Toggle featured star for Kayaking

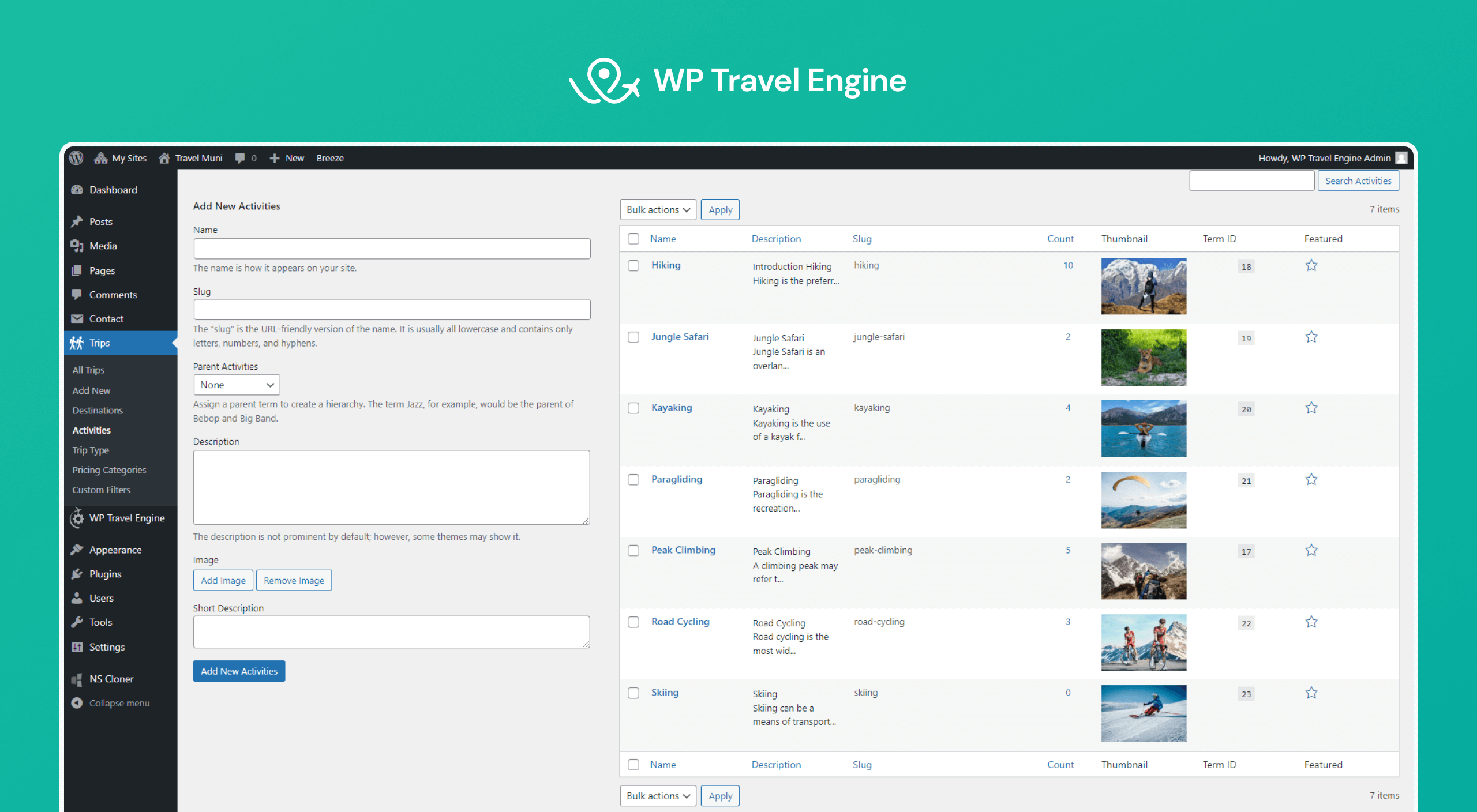(1311, 408)
